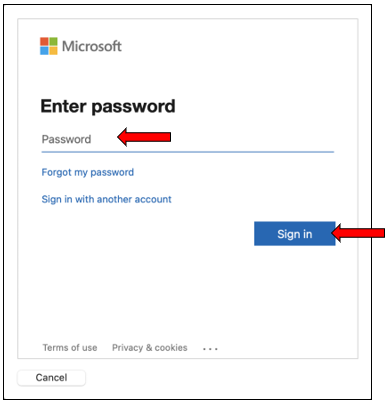Open the Privacy & cookies link
The height and width of the screenshot is (404, 390).
[x=150, y=348]
